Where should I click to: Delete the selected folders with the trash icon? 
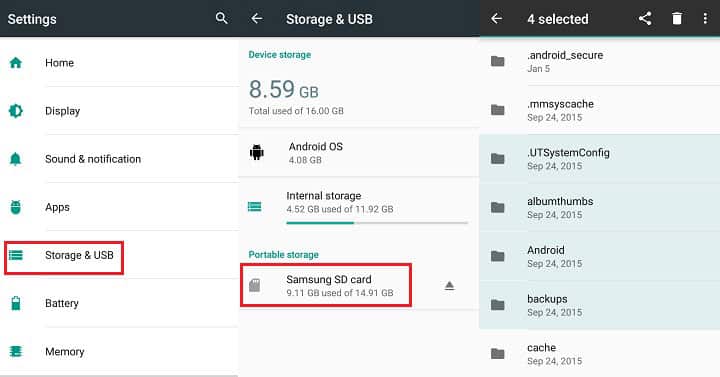(x=677, y=18)
